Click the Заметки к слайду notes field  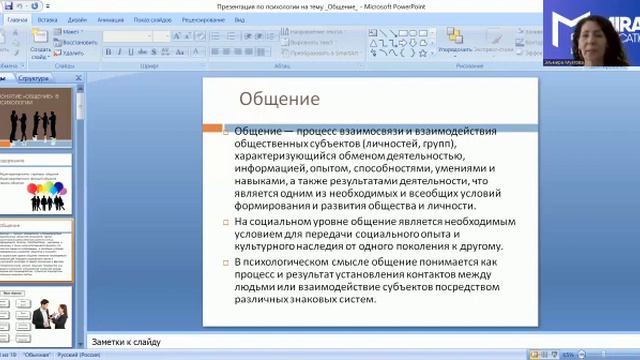pos(363,342)
